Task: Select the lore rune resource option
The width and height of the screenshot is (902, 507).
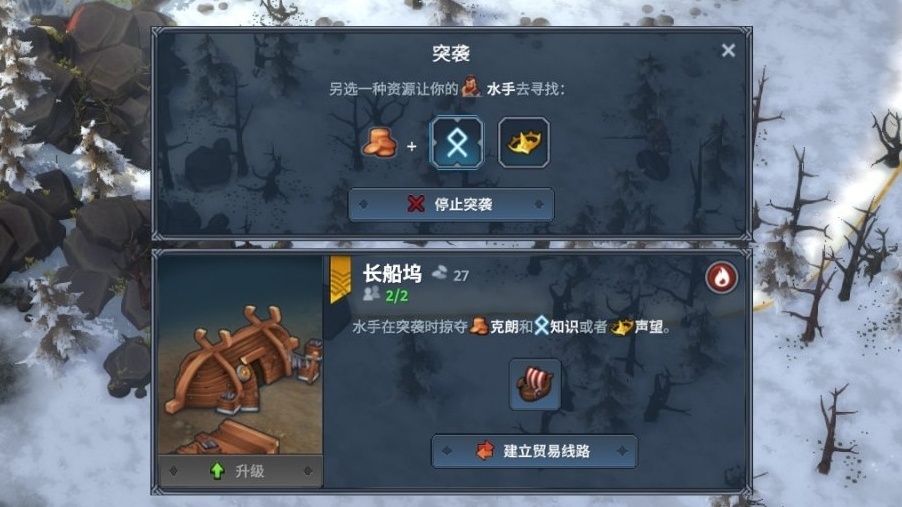Action: (x=457, y=143)
